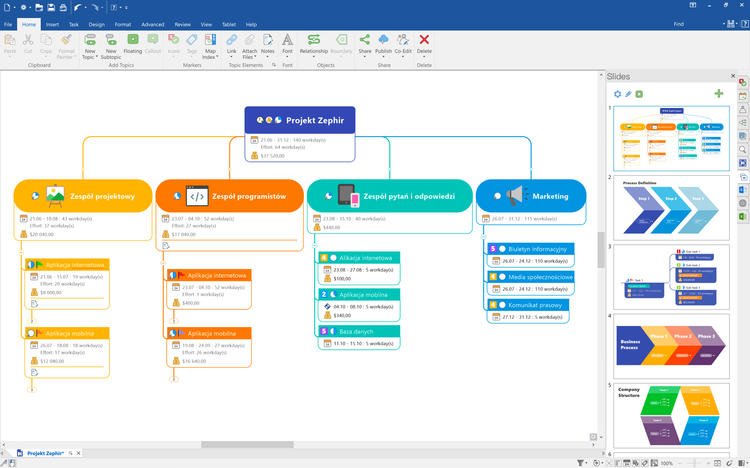Image resolution: width=750 pixels, height=468 pixels.
Task: Close the Projekt Zephir document tab
Action: point(78,453)
